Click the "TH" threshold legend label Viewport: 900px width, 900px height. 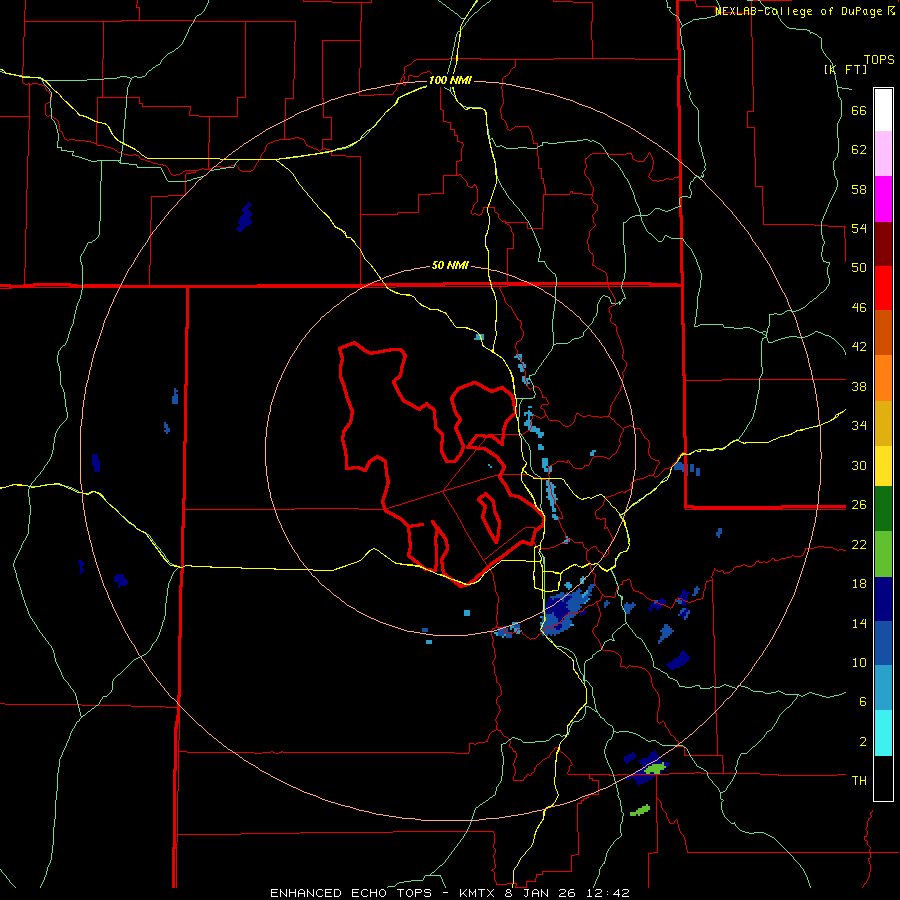[x=859, y=781]
